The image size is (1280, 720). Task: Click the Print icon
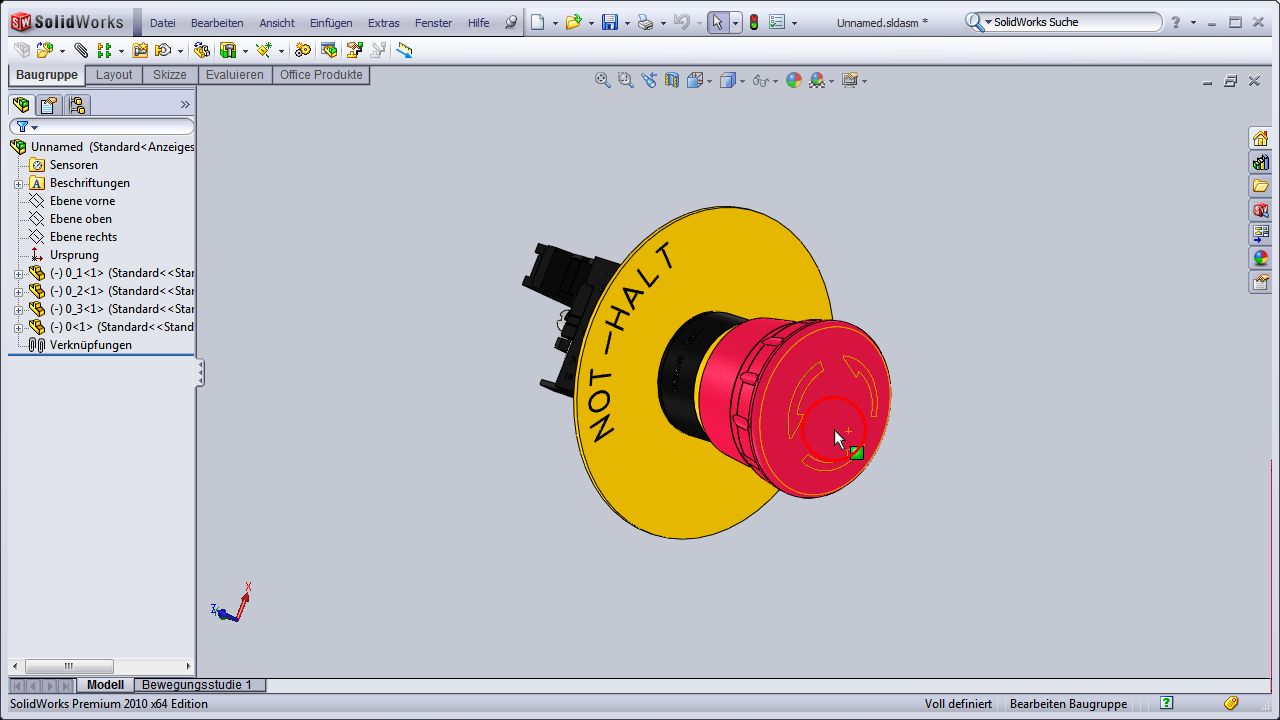click(645, 22)
